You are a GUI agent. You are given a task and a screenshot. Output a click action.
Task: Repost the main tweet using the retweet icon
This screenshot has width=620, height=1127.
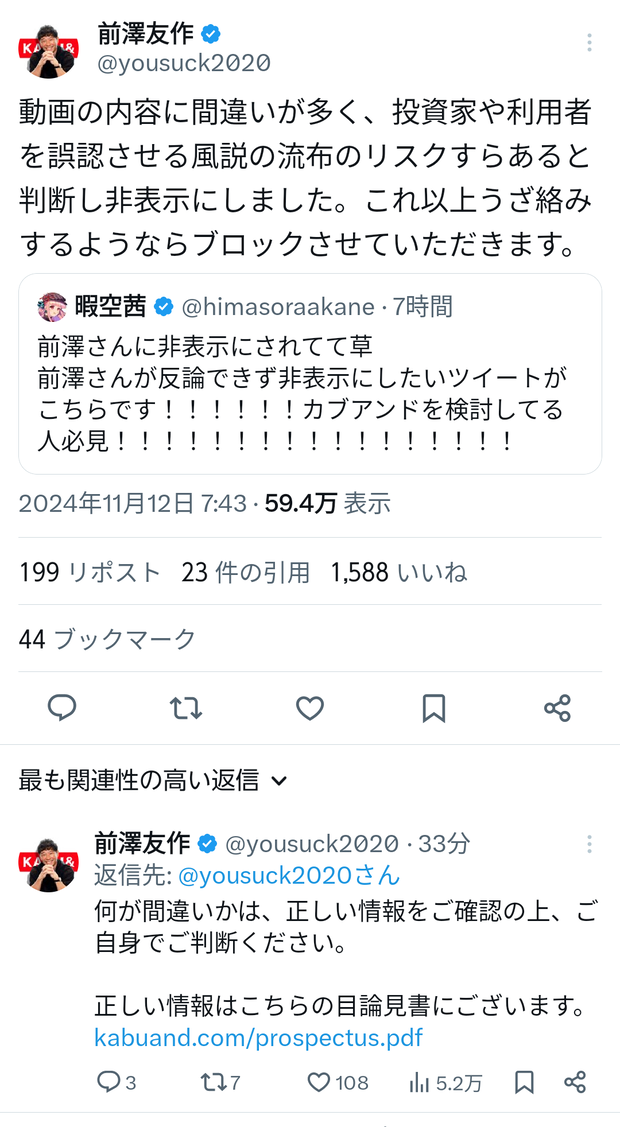click(x=186, y=708)
